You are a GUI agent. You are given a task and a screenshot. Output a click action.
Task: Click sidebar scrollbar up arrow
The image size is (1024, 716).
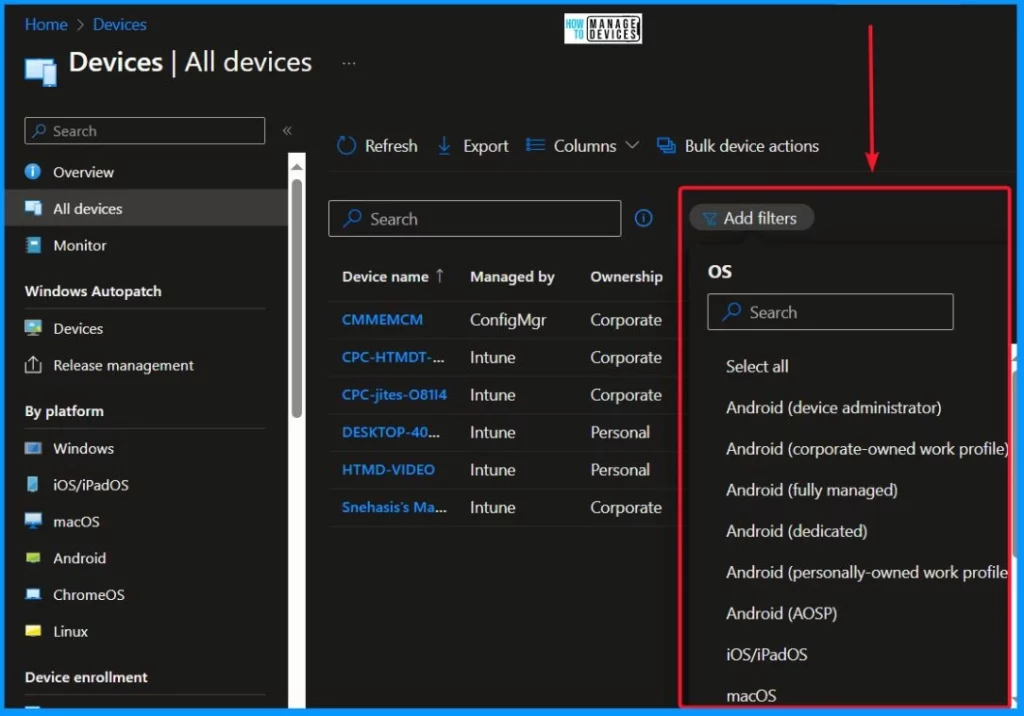tap(296, 167)
